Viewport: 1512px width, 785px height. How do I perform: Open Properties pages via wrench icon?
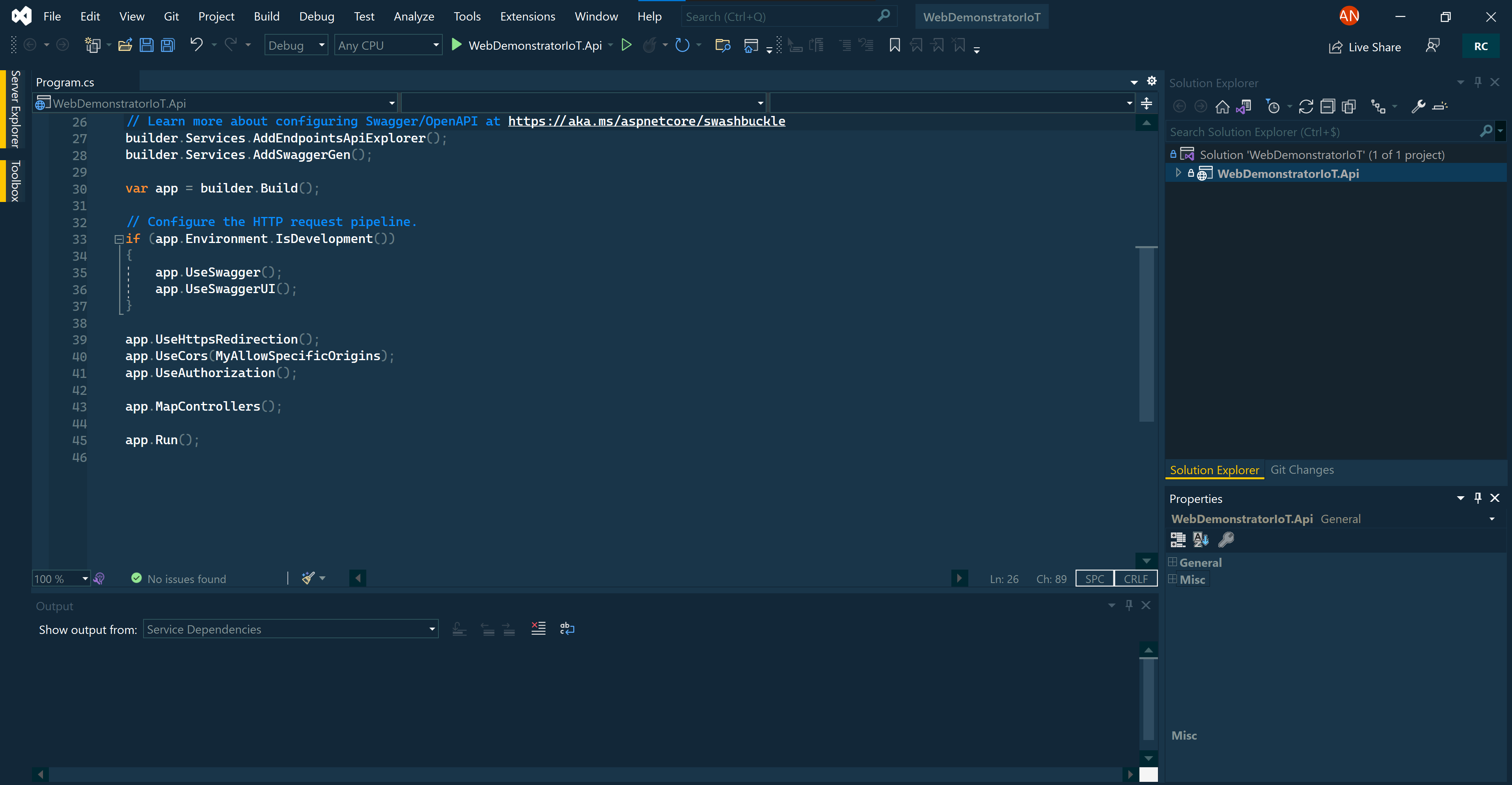point(1419,106)
